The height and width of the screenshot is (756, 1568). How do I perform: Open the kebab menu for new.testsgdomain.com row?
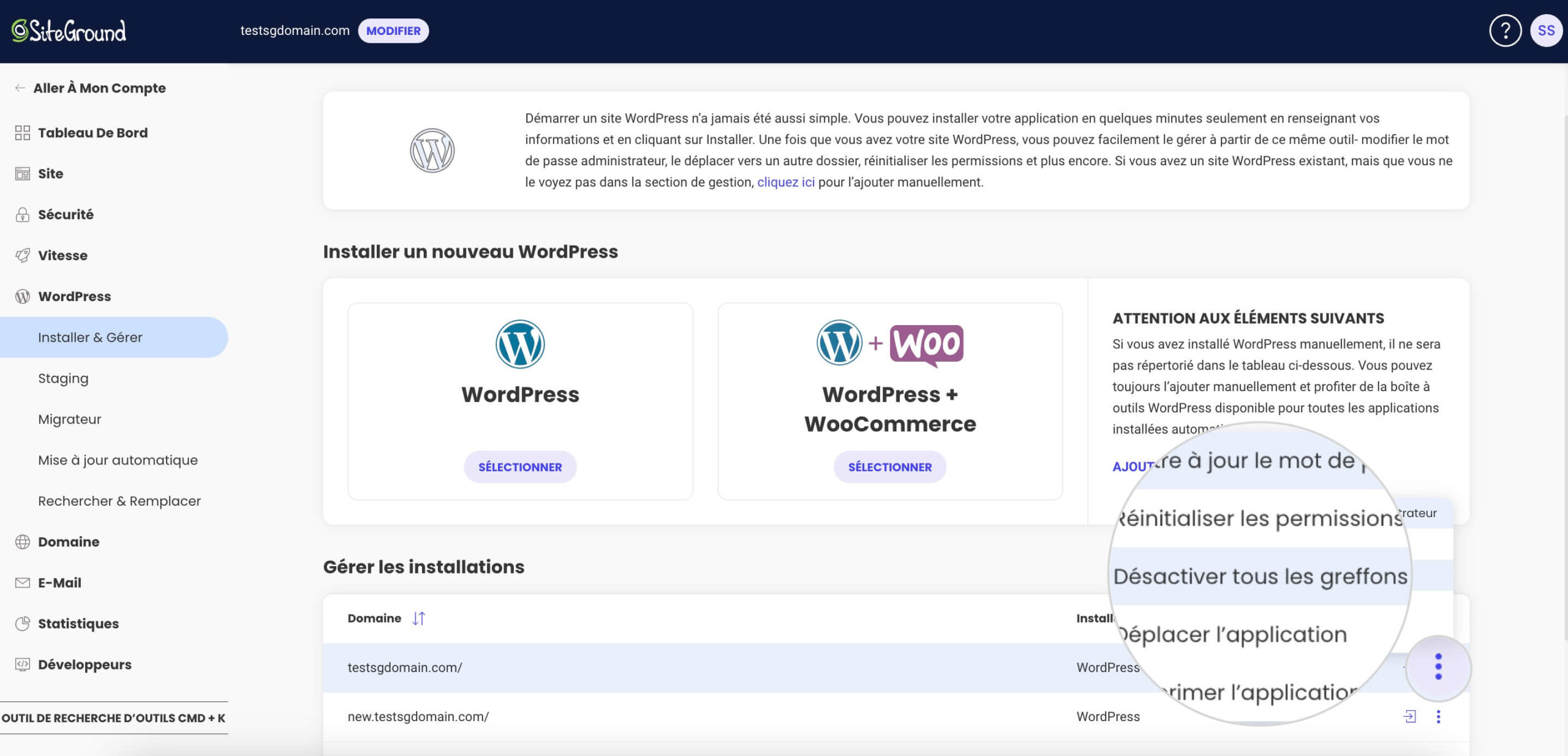1438,716
